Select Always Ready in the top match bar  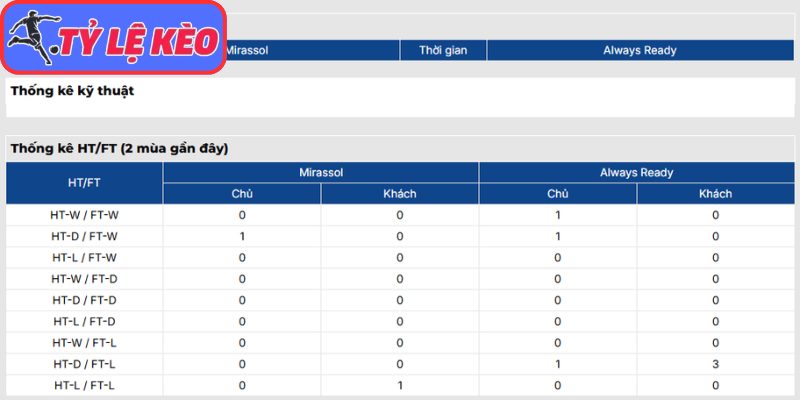[640, 50]
